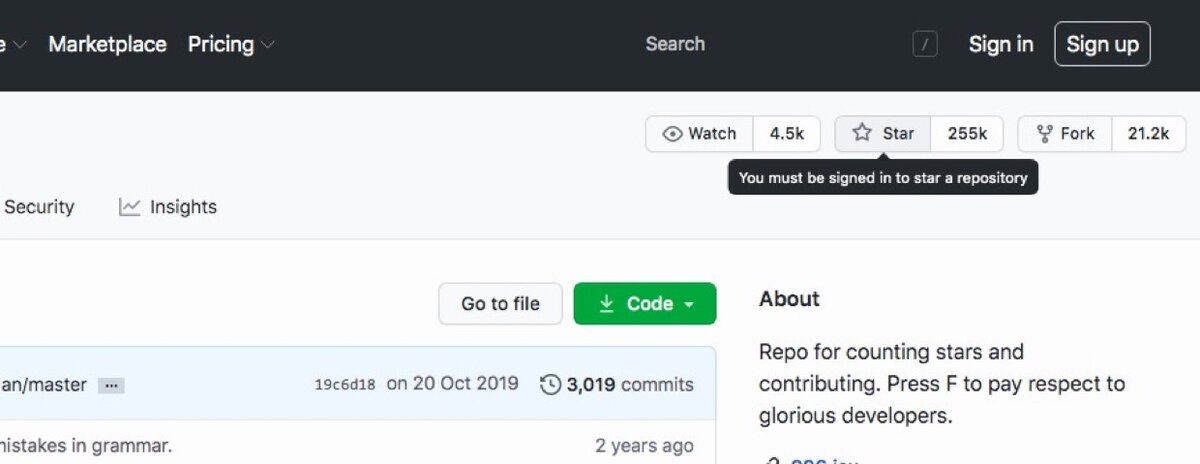Click the Fork branch icon
Image resolution: width=1200 pixels, height=464 pixels.
[x=1045, y=134]
